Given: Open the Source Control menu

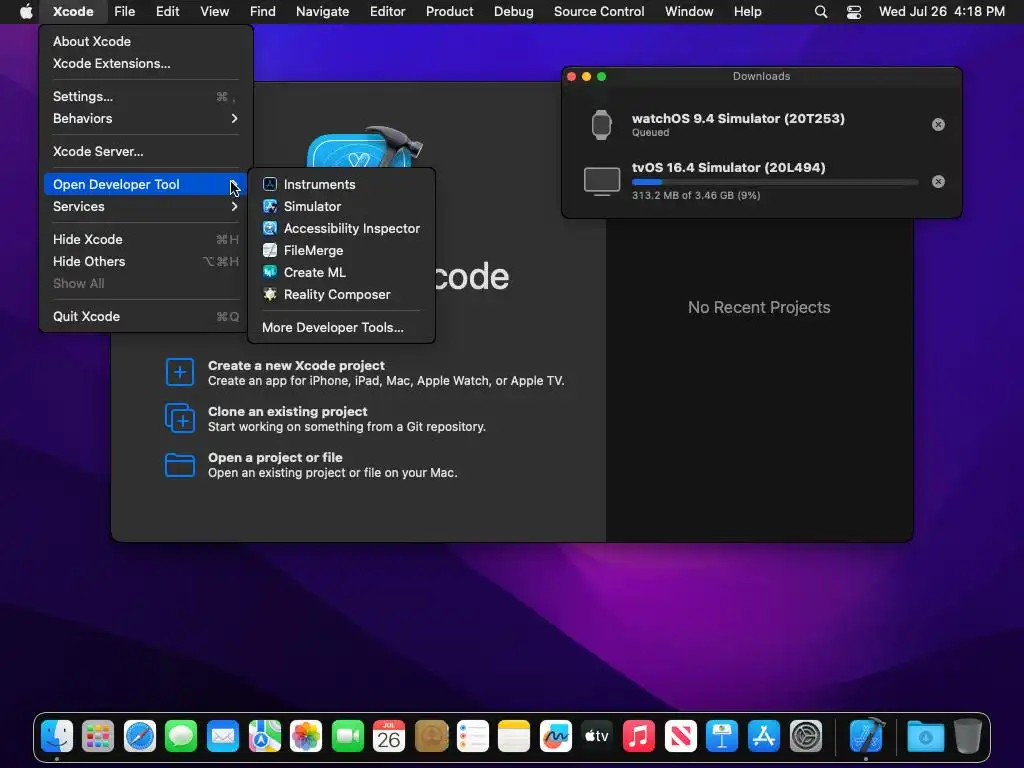Looking at the screenshot, I should pyautogui.click(x=599, y=12).
